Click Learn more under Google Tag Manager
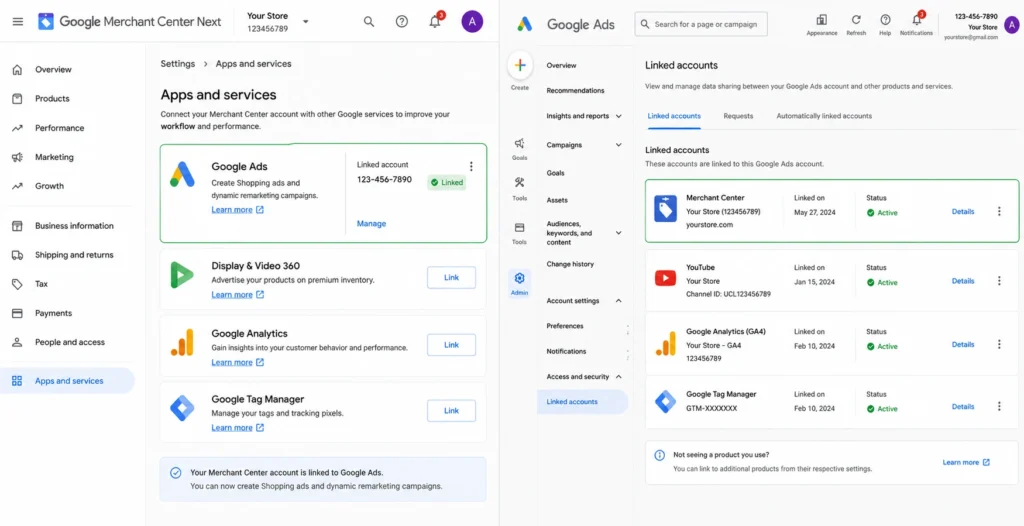This screenshot has height=526, width=1024. point(238,427)
